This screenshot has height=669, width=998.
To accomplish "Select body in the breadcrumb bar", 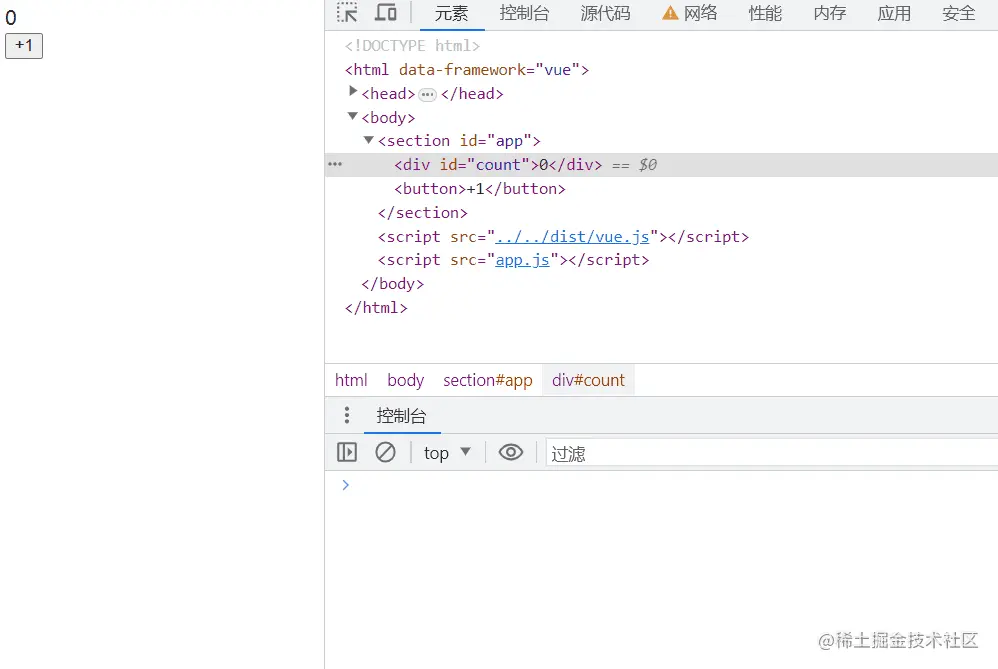I will (x=405, y=380).
